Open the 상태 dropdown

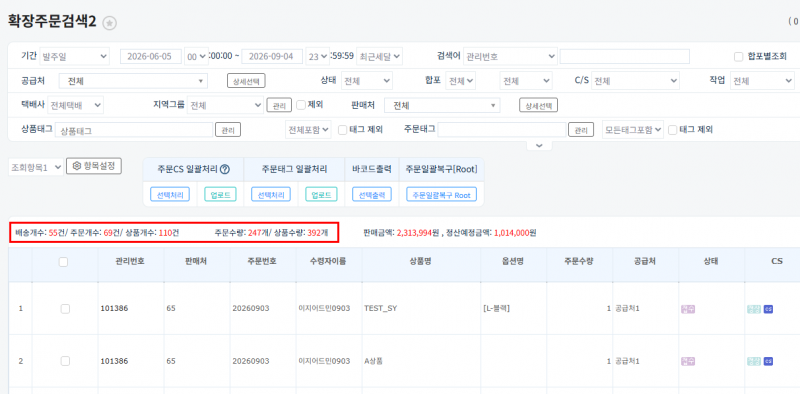366,81
